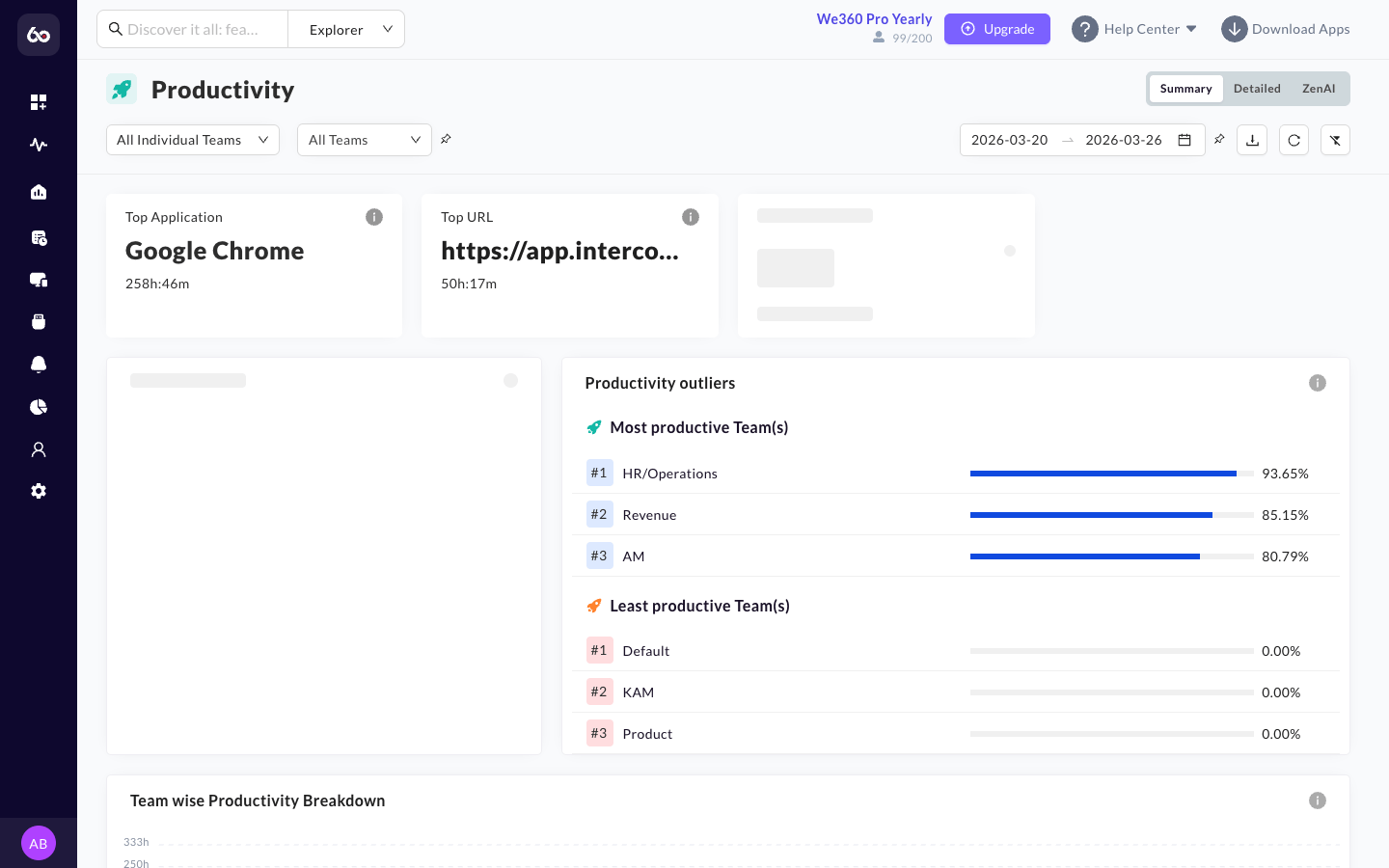Clear all applied filters
Image resolution: width=1389 pixels, height=868 pixels.
pos(1335,140)
